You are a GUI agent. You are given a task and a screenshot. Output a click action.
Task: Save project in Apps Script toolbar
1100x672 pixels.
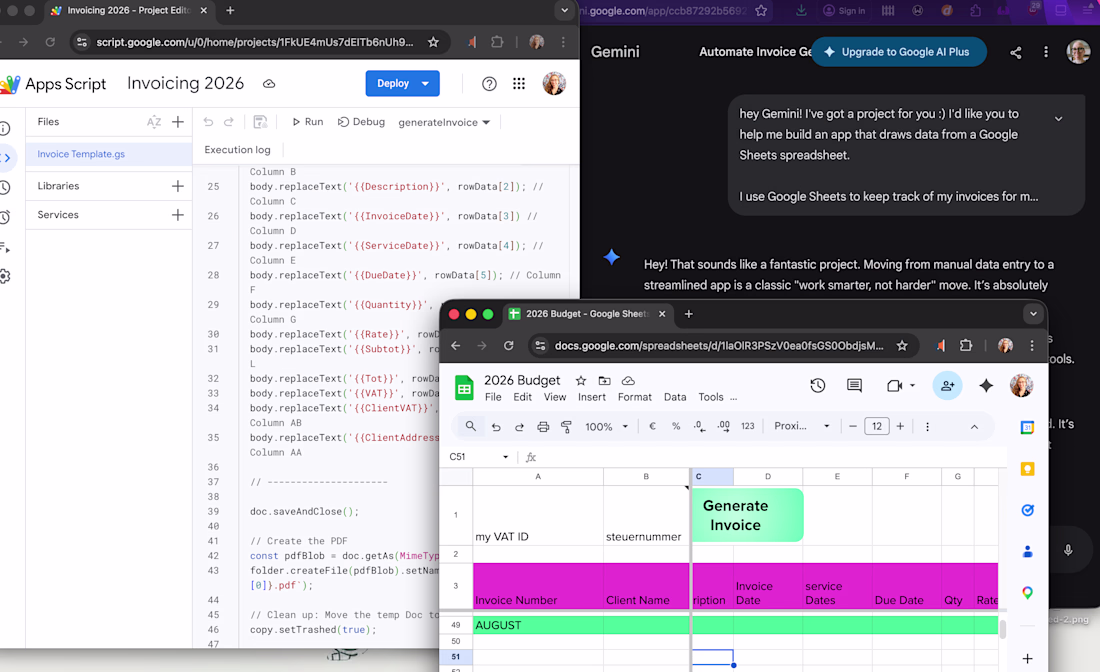[x=260, y=122]
